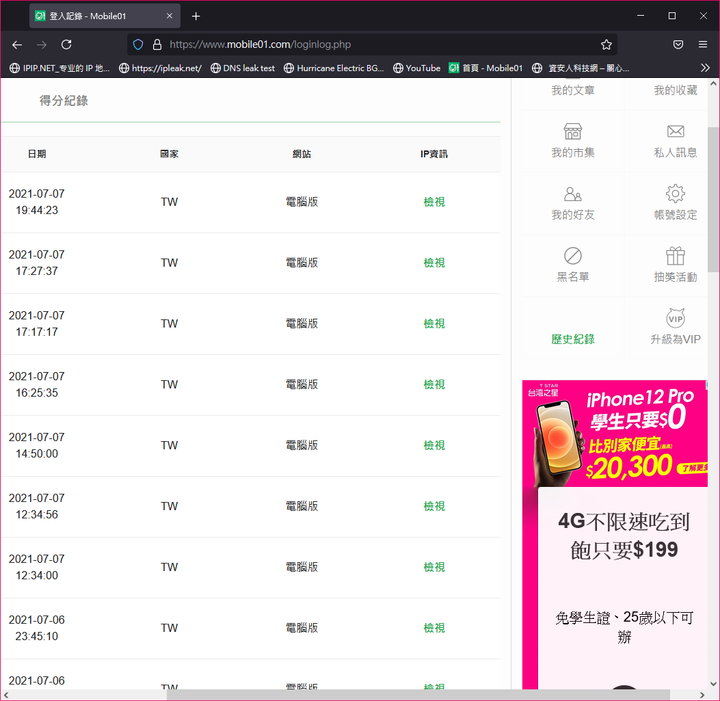Show more bookmarks overflow chevron
The image size is (720, 701).
coord(705,68)
